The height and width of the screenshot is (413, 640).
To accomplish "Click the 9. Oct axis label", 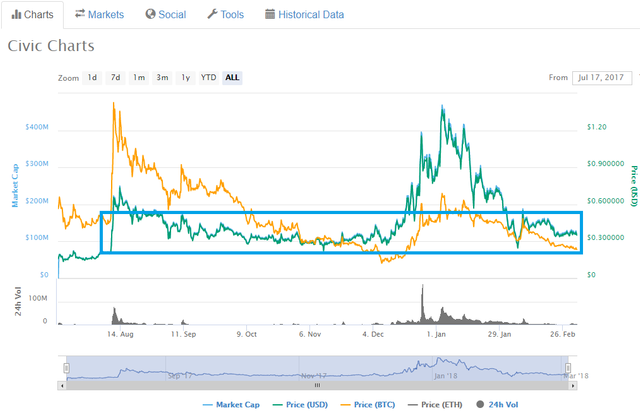I will pos(247,334).
